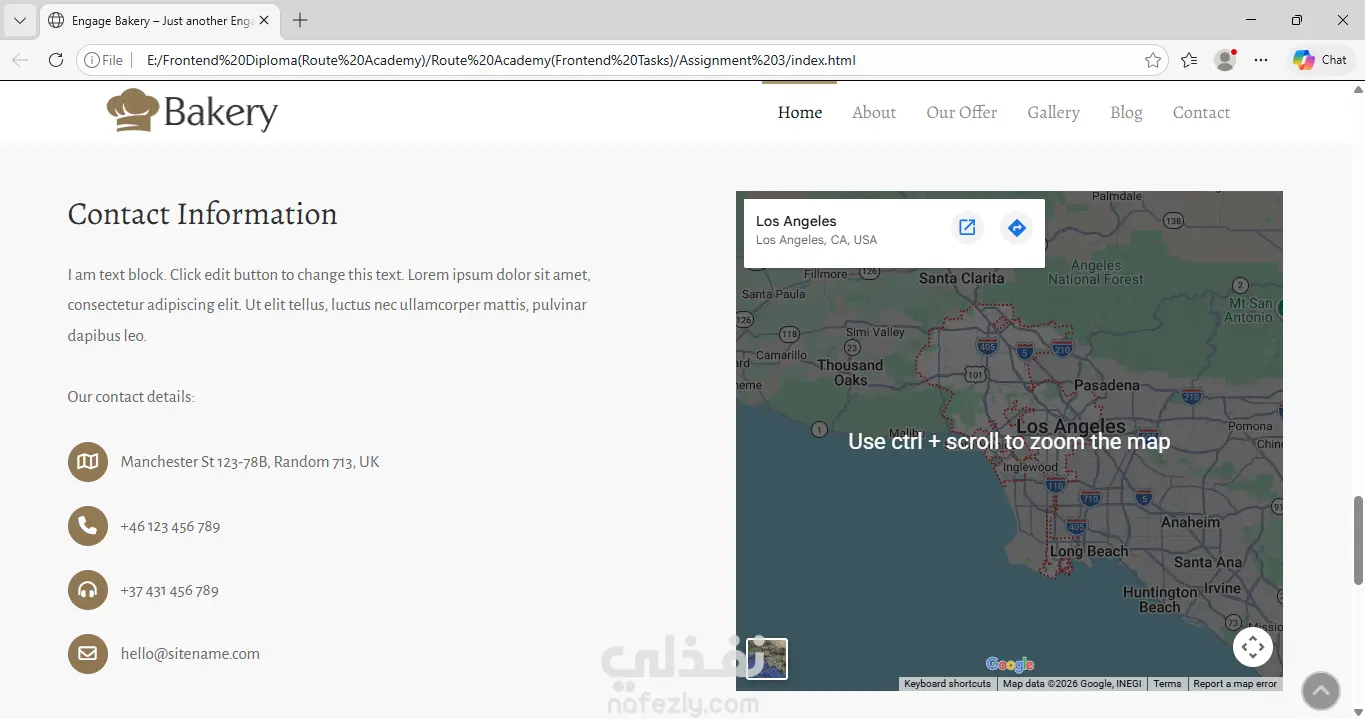Click the +37 431 456 789 number

[x=169, y=590]
